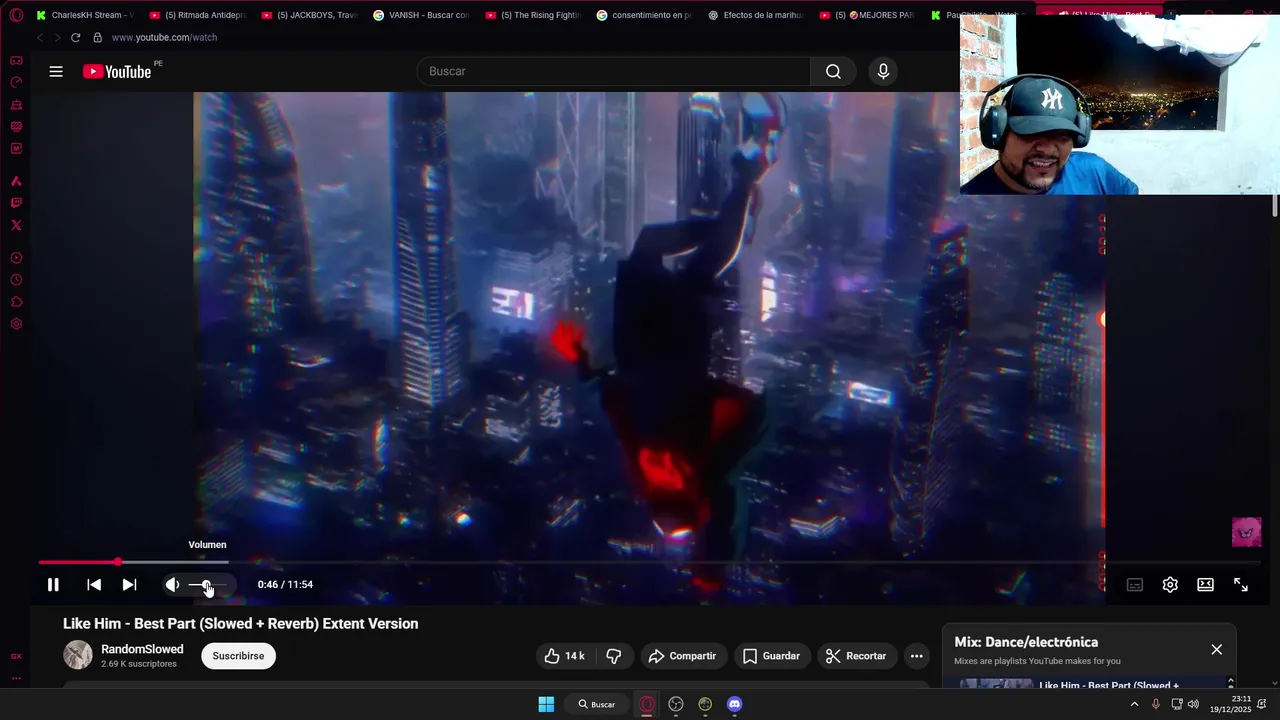Open GX Corner gamepad sidebar icon
The height and width of the screenshot is (720, 1280).
tap(16, 61)
